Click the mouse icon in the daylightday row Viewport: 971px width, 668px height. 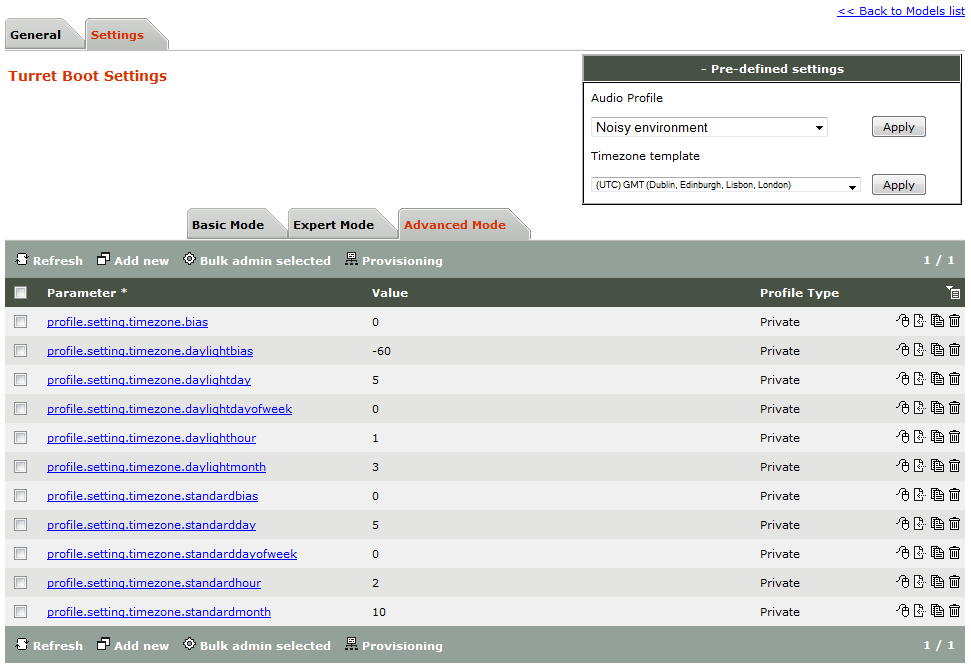point(903,379)
